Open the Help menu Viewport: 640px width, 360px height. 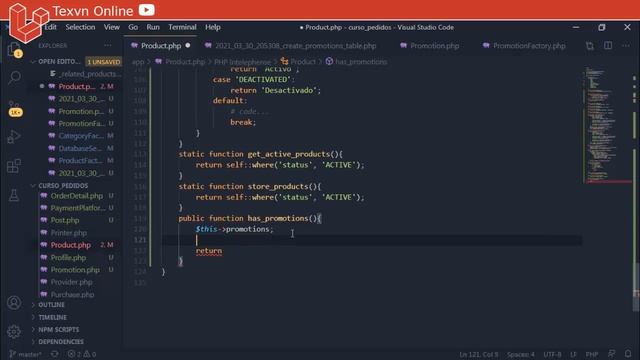(x=213, y=27)
